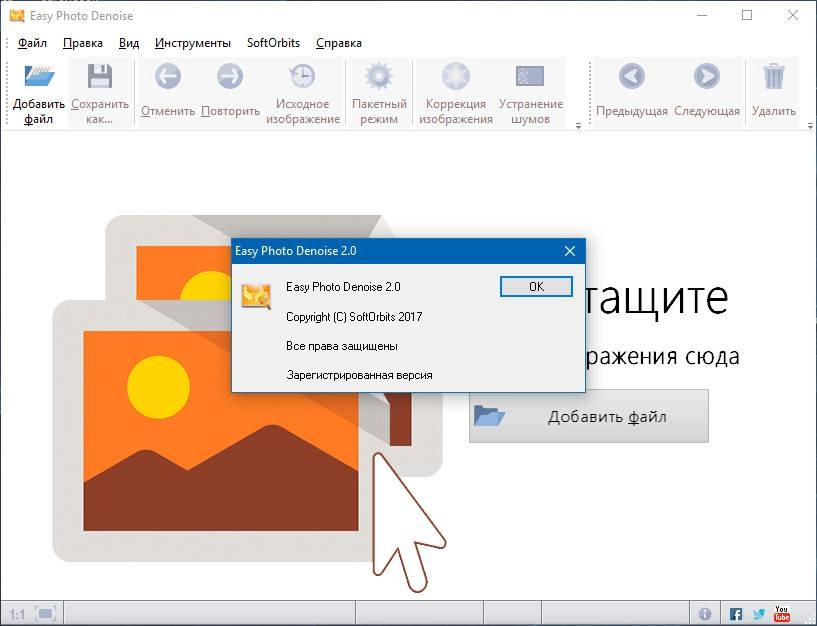Viewport: 817px width, 626px height.
Task: Click fit-to-window icon in status bar
Action: pyautogui.click(x=45, y=613)
